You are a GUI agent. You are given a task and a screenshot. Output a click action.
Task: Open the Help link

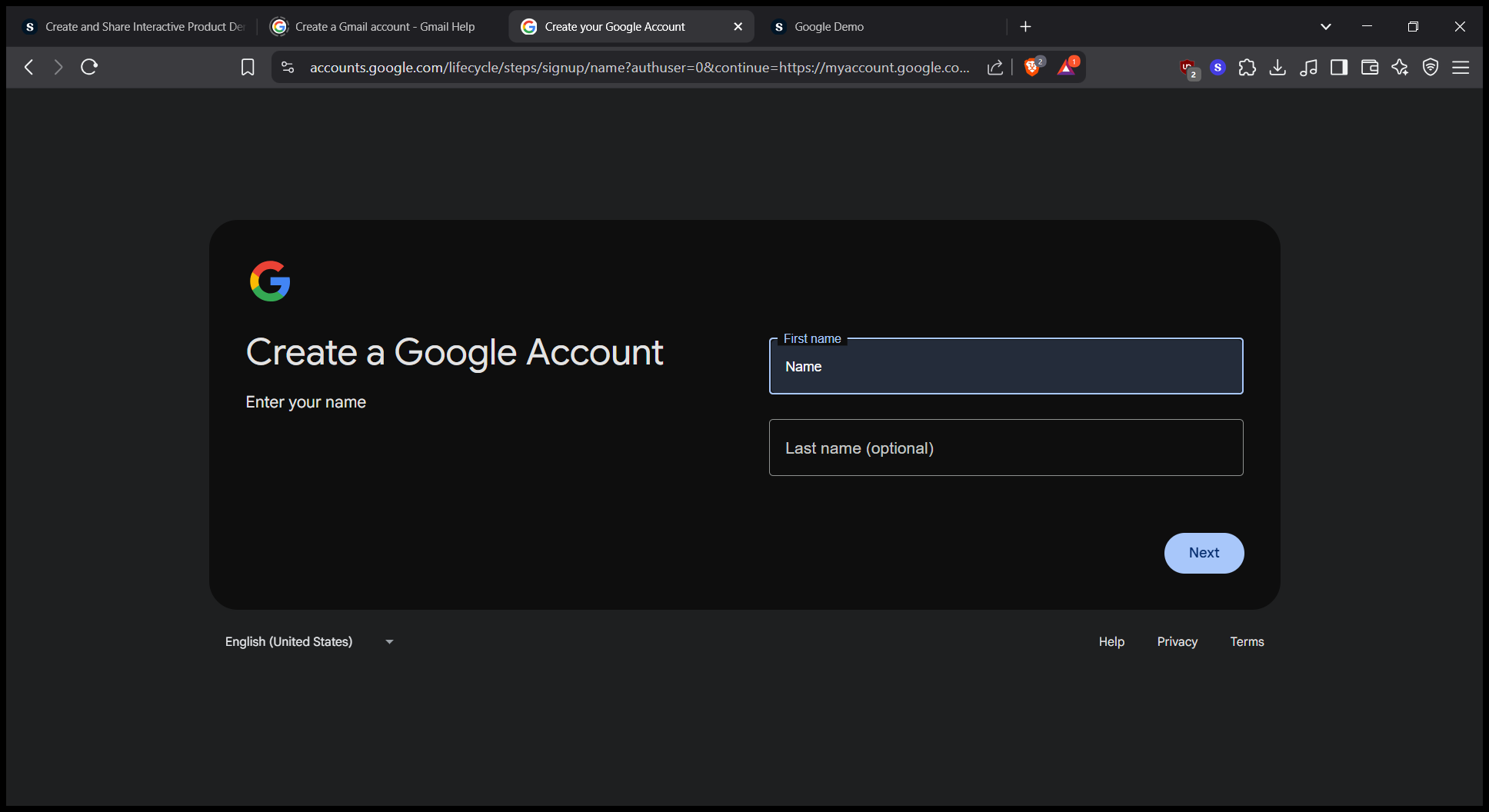coord(1111,641)
